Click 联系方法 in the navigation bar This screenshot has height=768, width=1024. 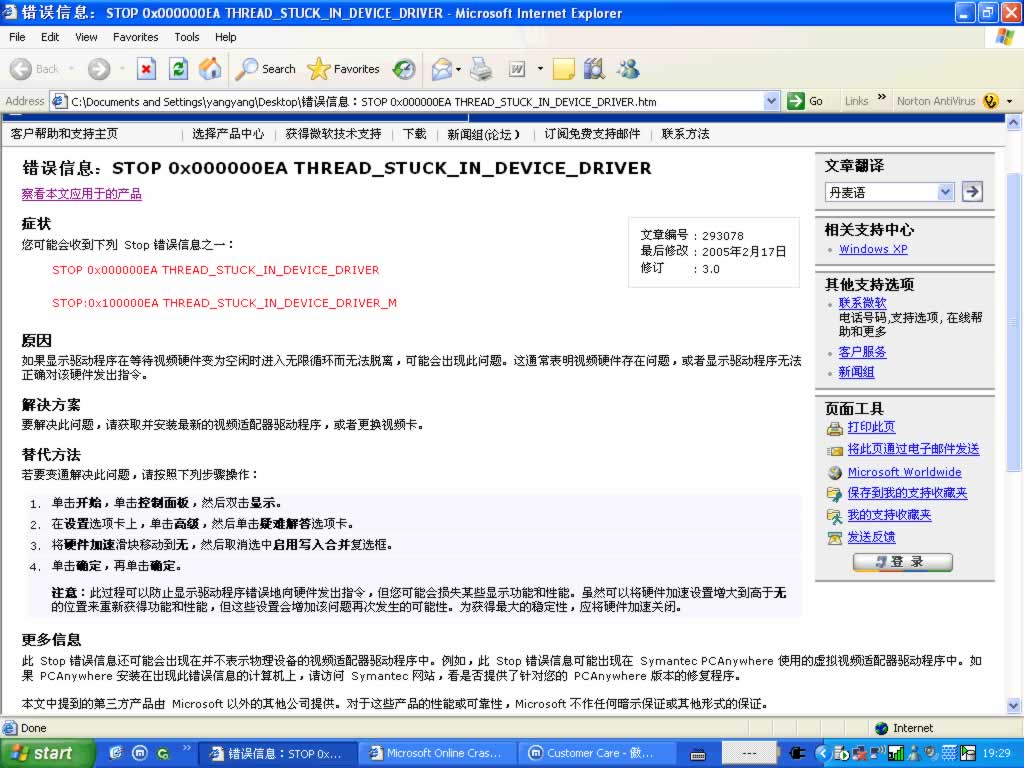685,134
